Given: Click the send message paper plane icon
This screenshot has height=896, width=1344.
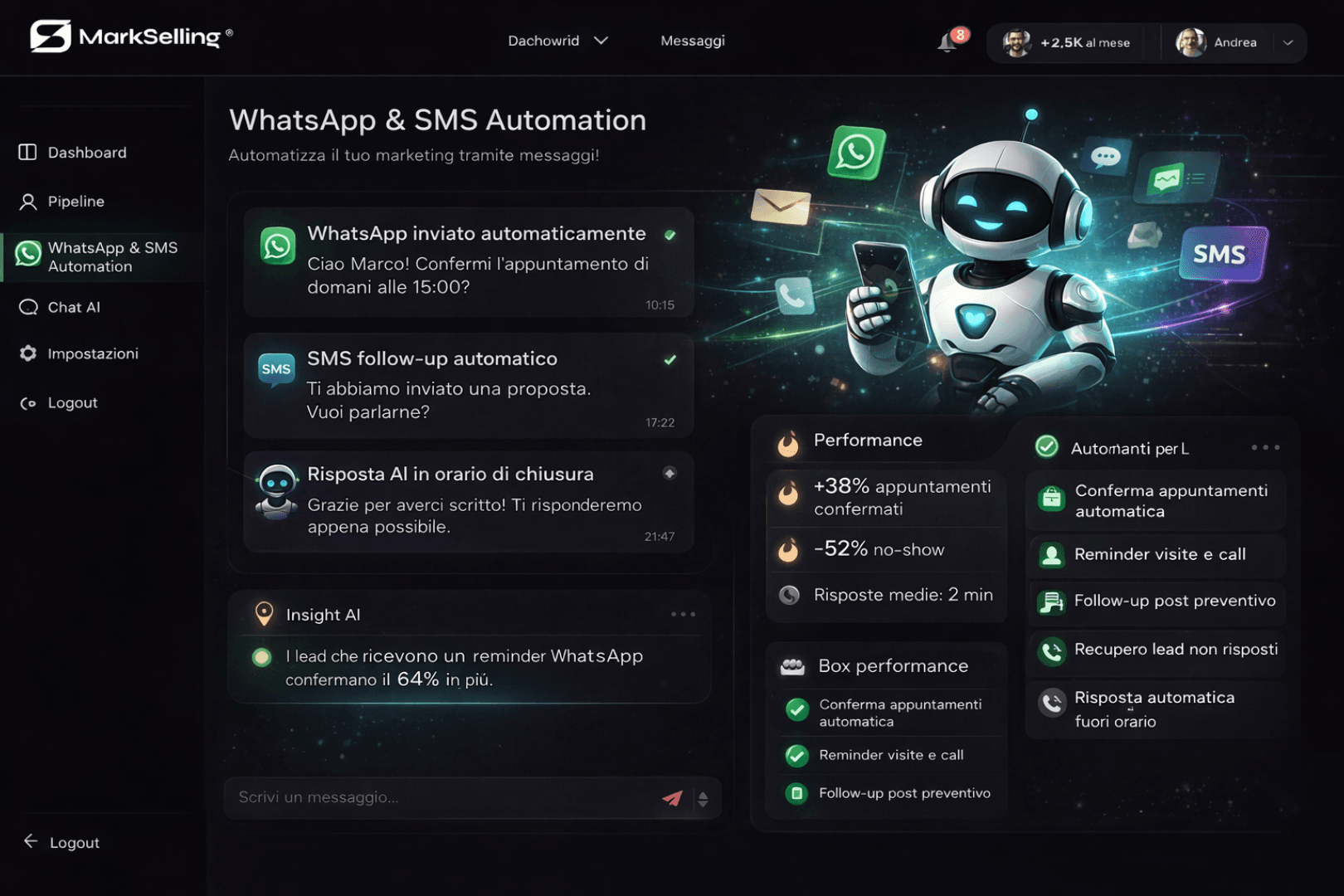Looking at the screenshot, I should [674, 797].
